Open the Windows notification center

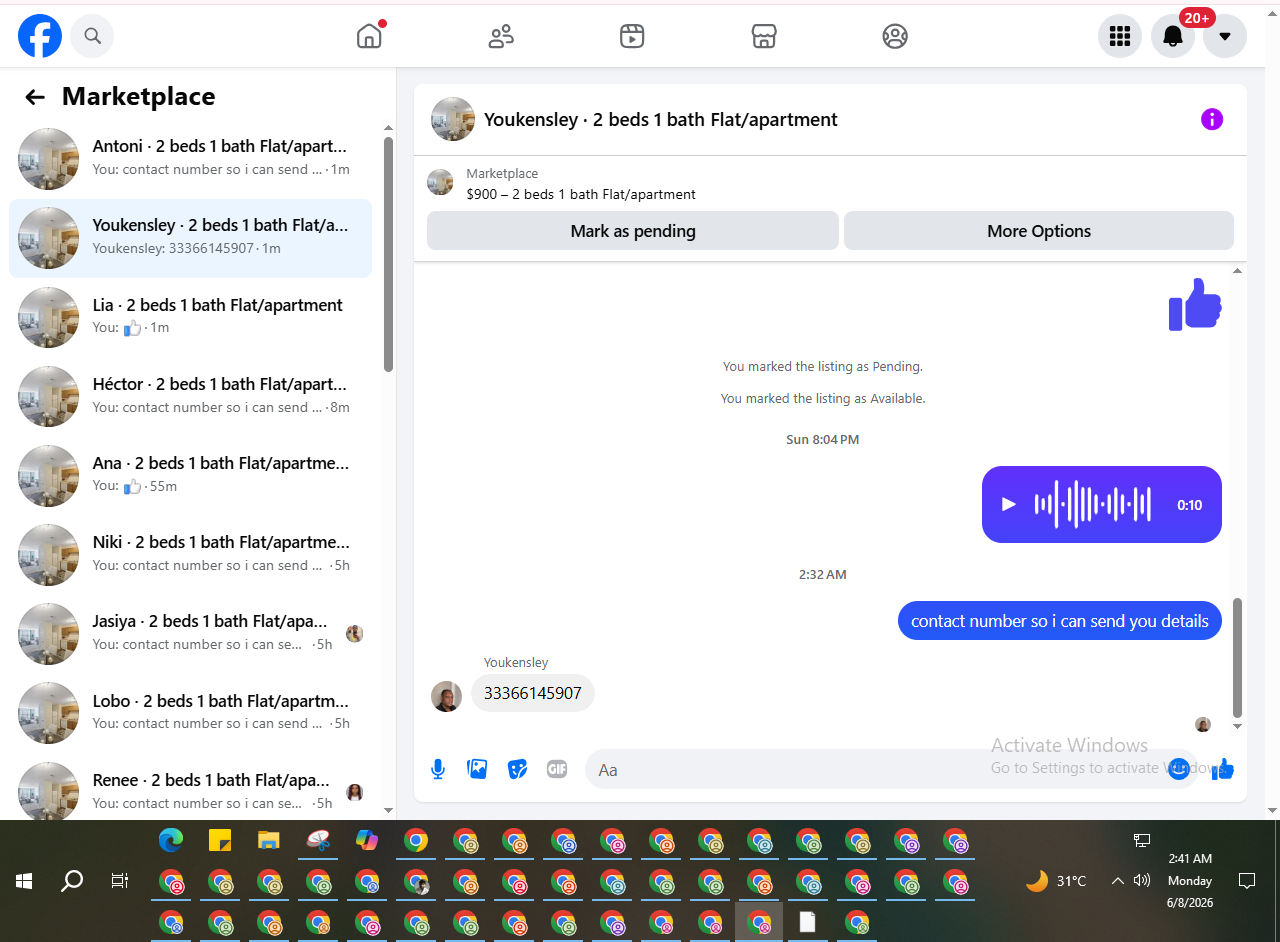[x=1247, y=881]
